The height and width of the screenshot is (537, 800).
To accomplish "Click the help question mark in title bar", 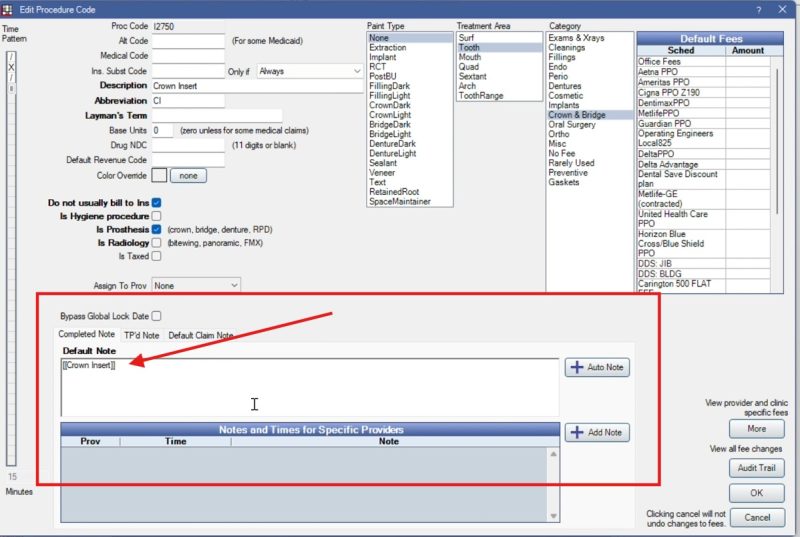I will 759,10.
